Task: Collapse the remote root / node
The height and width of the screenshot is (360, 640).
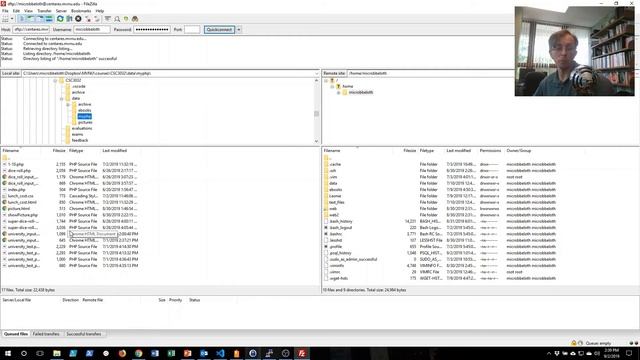Action: [x=326, y=80]
